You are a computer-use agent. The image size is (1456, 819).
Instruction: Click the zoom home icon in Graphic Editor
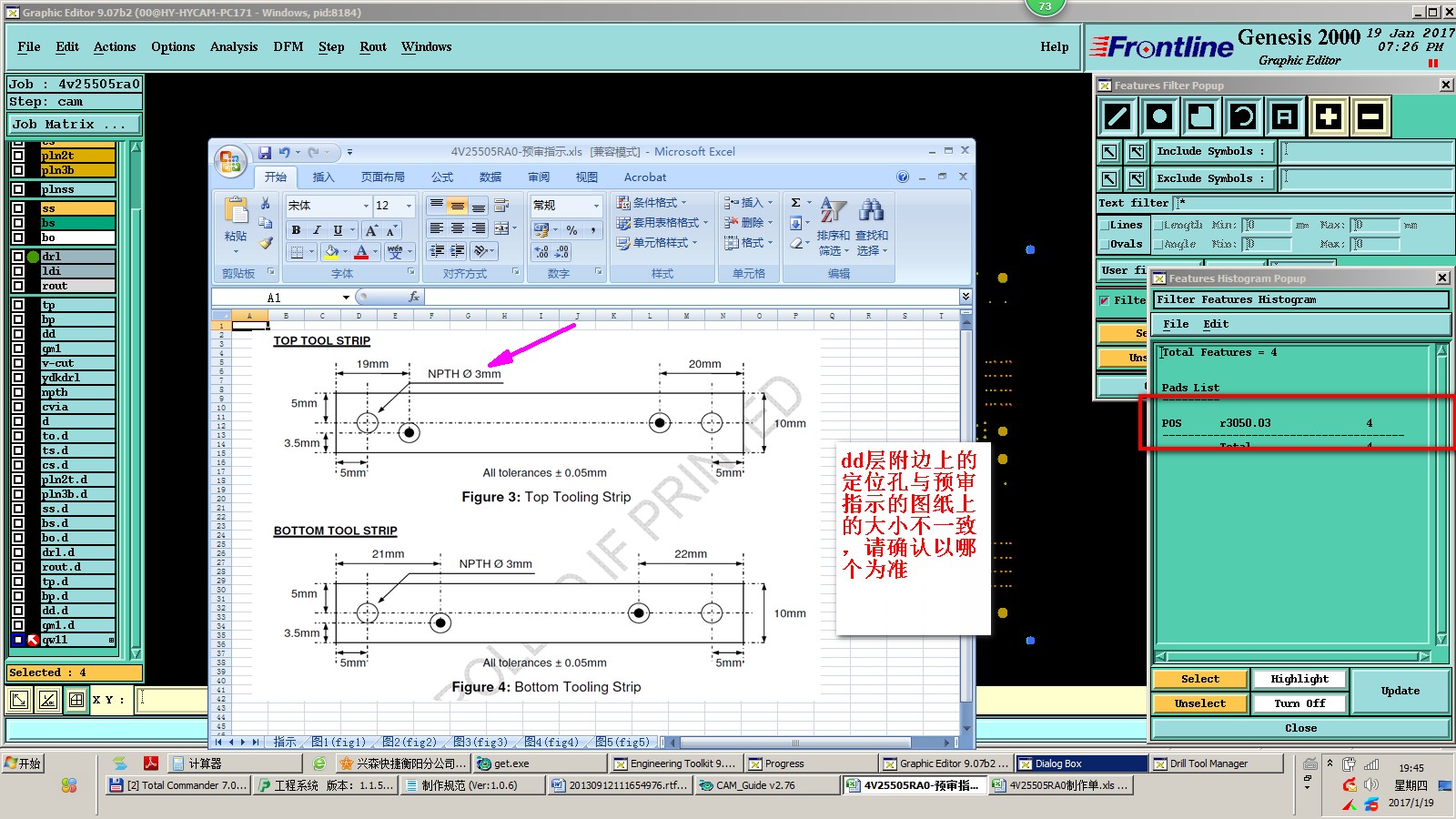point(19,700)
